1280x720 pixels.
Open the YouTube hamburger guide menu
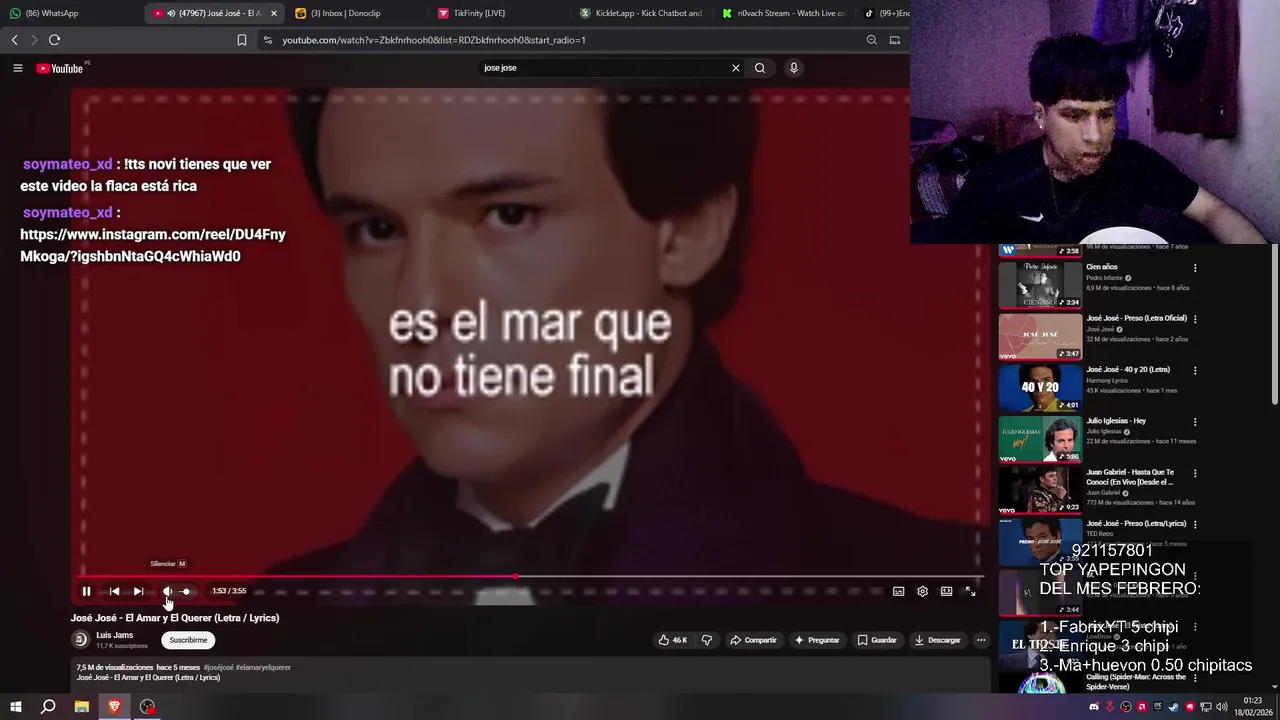point(17,68)
